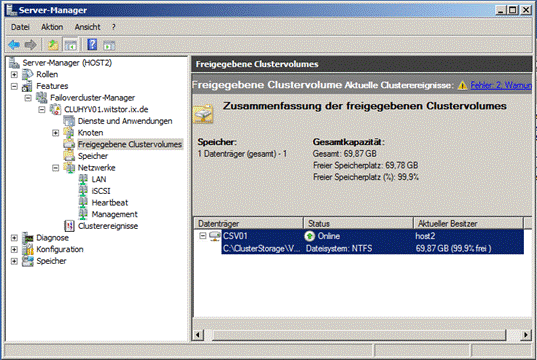Click the CLUHYV01.witstor.ix.de cluster icon
The height and width of the screenshot is (360, 537).
click(55, 109)
